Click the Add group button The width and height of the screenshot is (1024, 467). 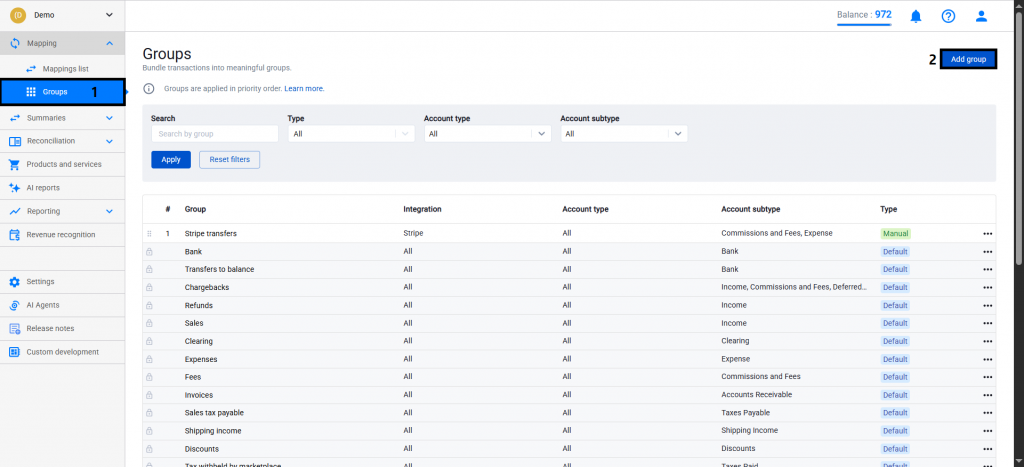pyautogui.click(x=968, y=60)
